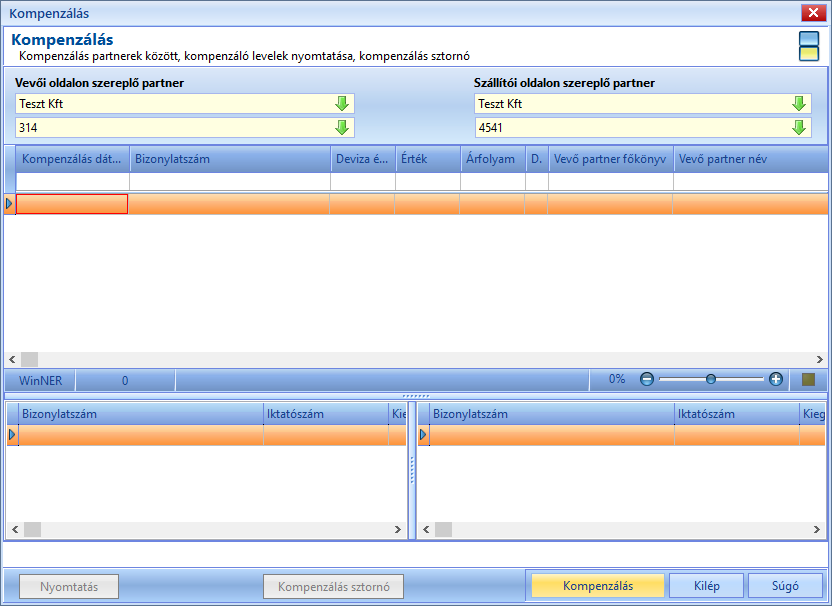The height and width of the screenshot is (606, 832).
Task: Click the supplier account 4541 field
Action: click(643, 127)
